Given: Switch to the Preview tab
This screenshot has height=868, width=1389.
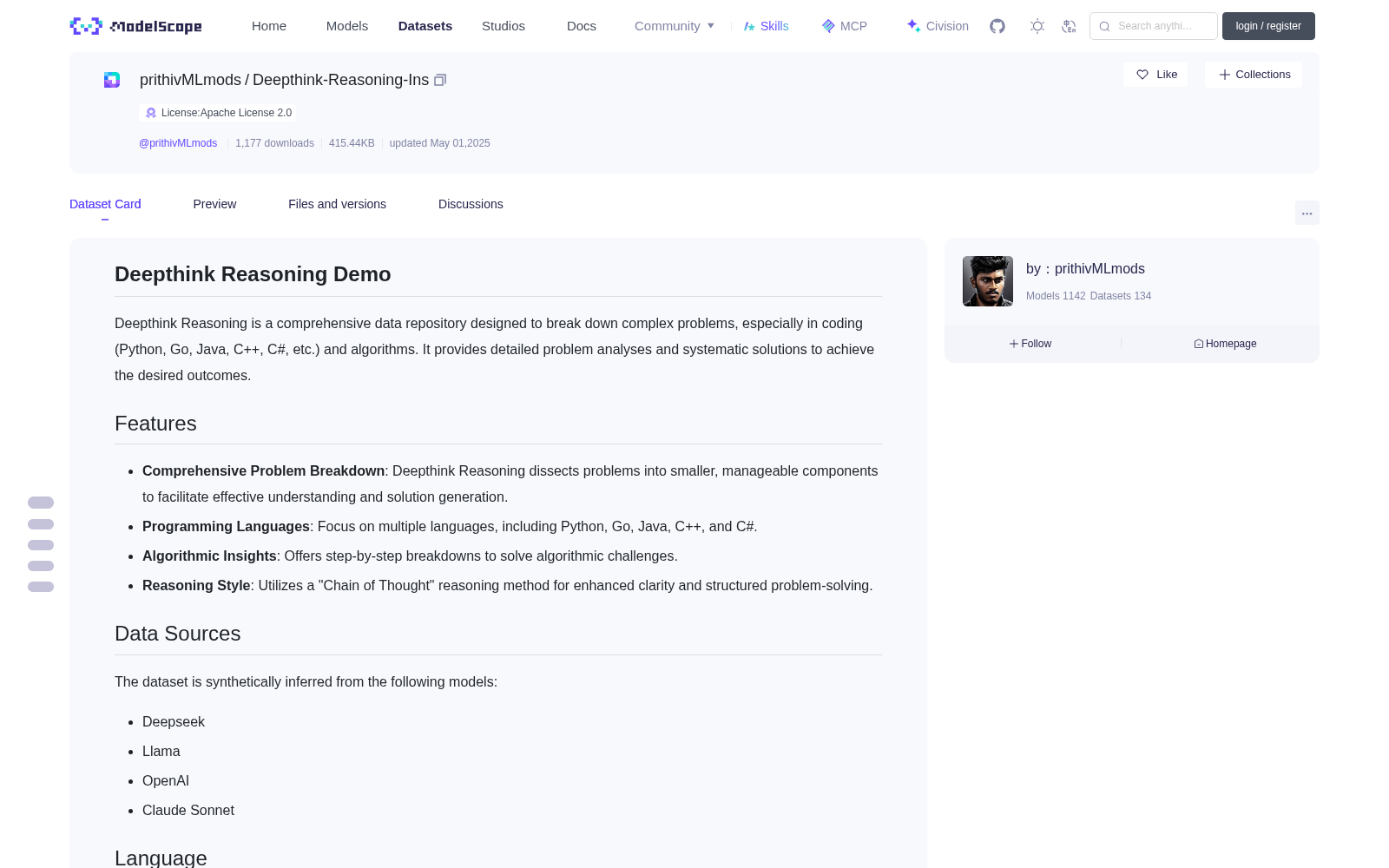Looking at the screenshot, I should pos(214,204).
